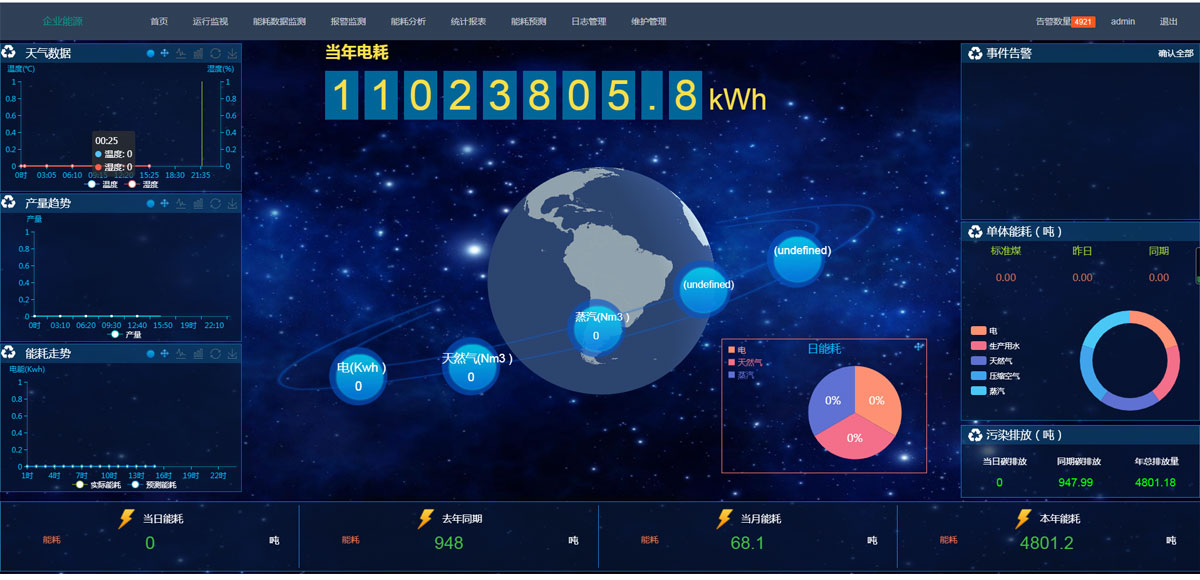The height and width of the screenshot is (580, 1200).
Task: Open the admin user menu
Action: pos(1122,21)
